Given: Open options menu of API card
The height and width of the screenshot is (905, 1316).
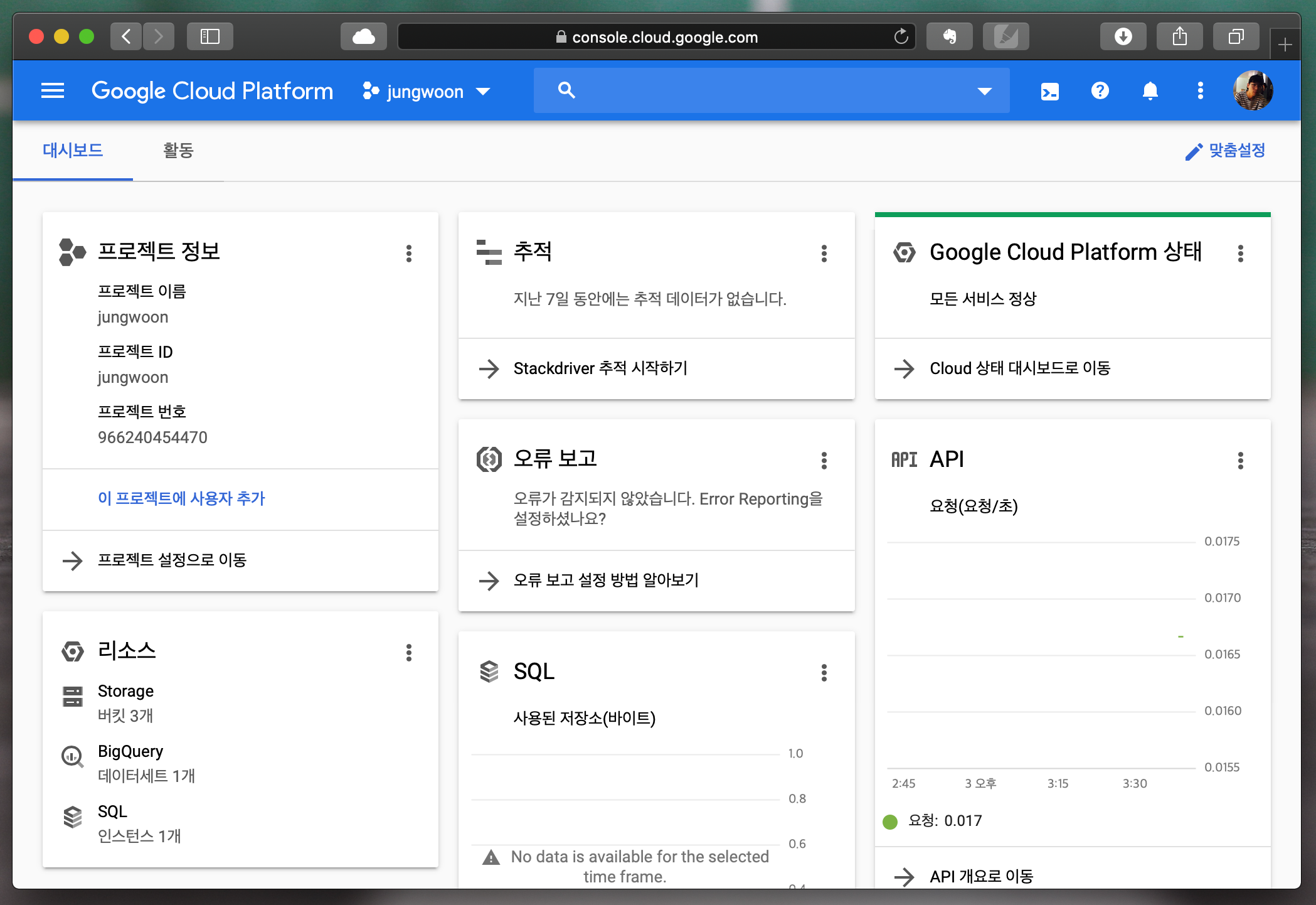Looking at the screenshot, I should tap(1239, 461).
